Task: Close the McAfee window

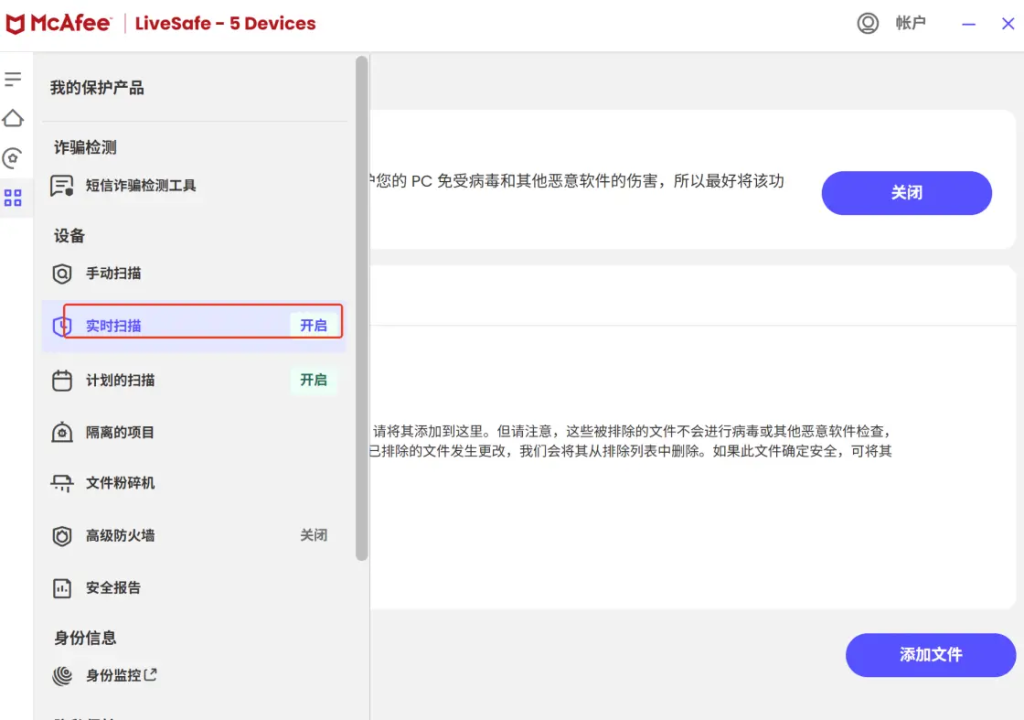Action: click(1008, 24)
